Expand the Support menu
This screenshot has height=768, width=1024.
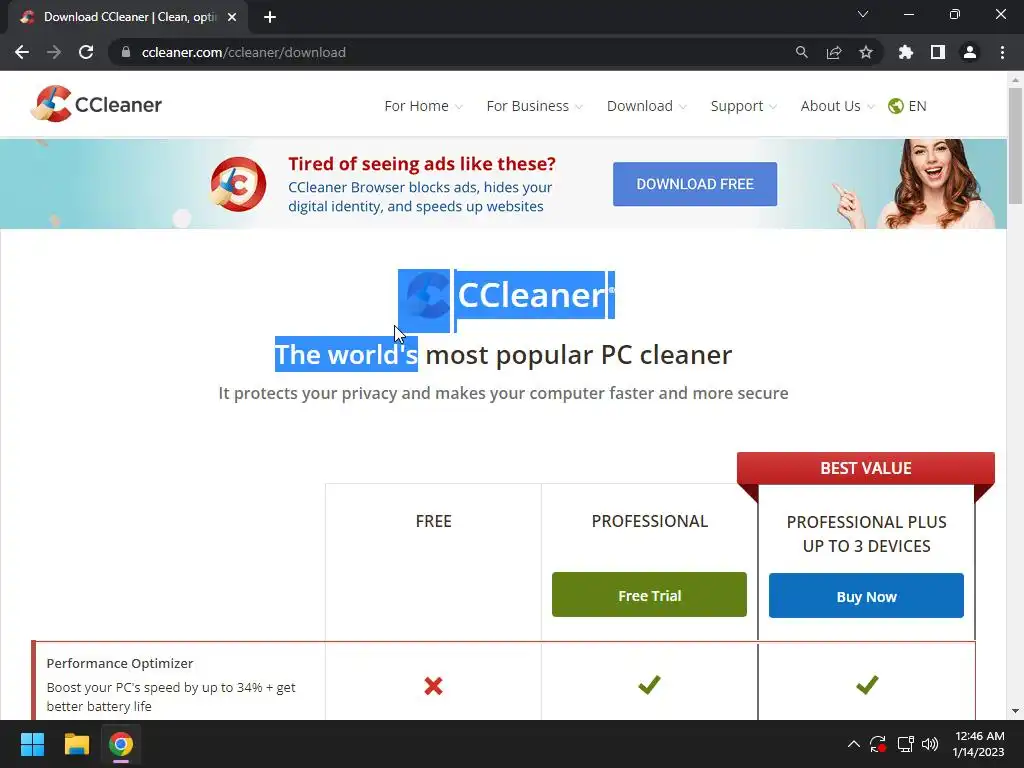pyautogui.click(x=743, y=106)
